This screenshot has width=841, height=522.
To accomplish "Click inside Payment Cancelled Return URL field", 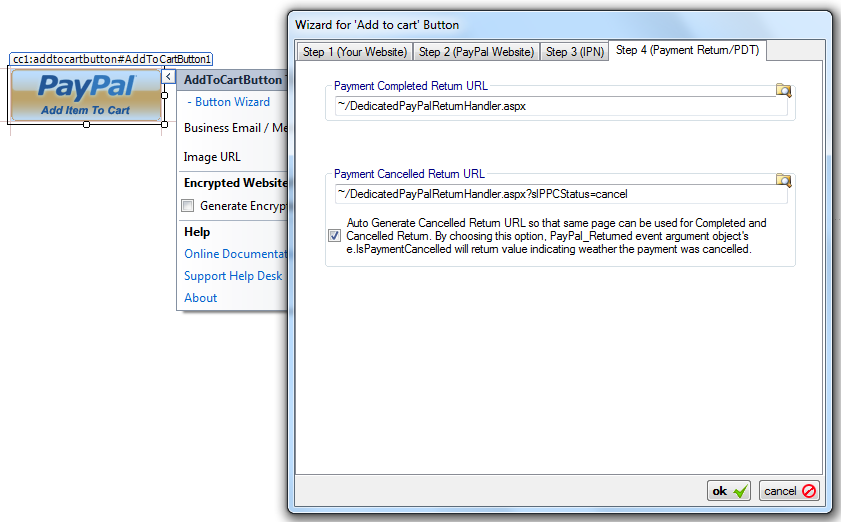I will 560,194.
